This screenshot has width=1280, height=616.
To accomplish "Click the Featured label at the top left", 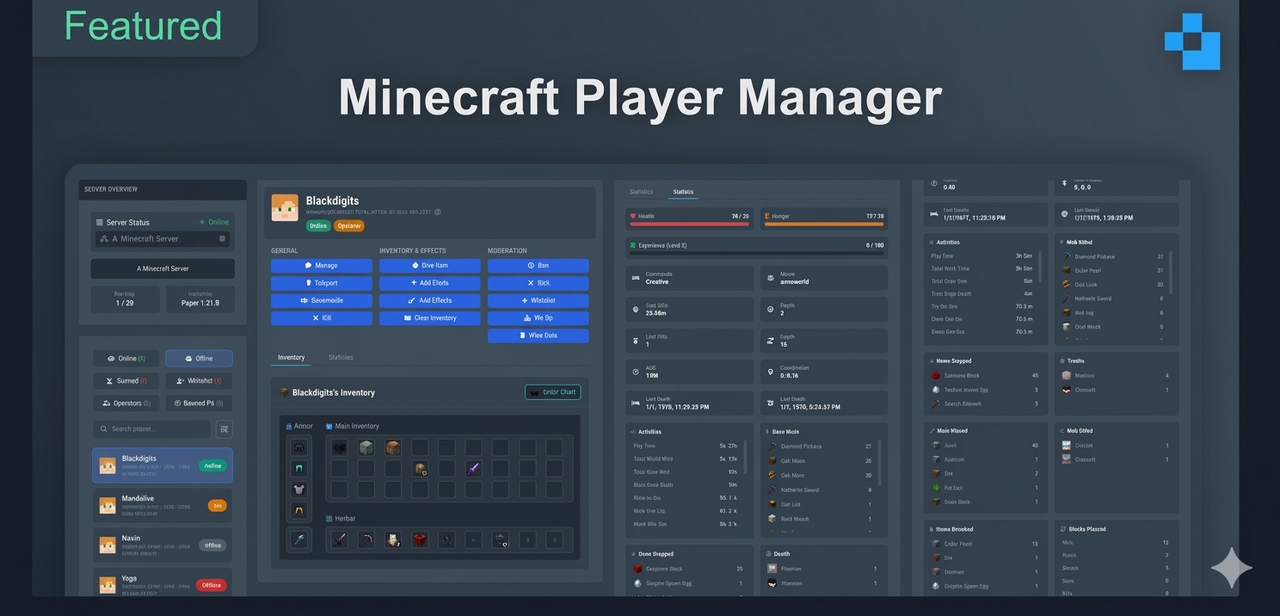I will coord(142,25).
